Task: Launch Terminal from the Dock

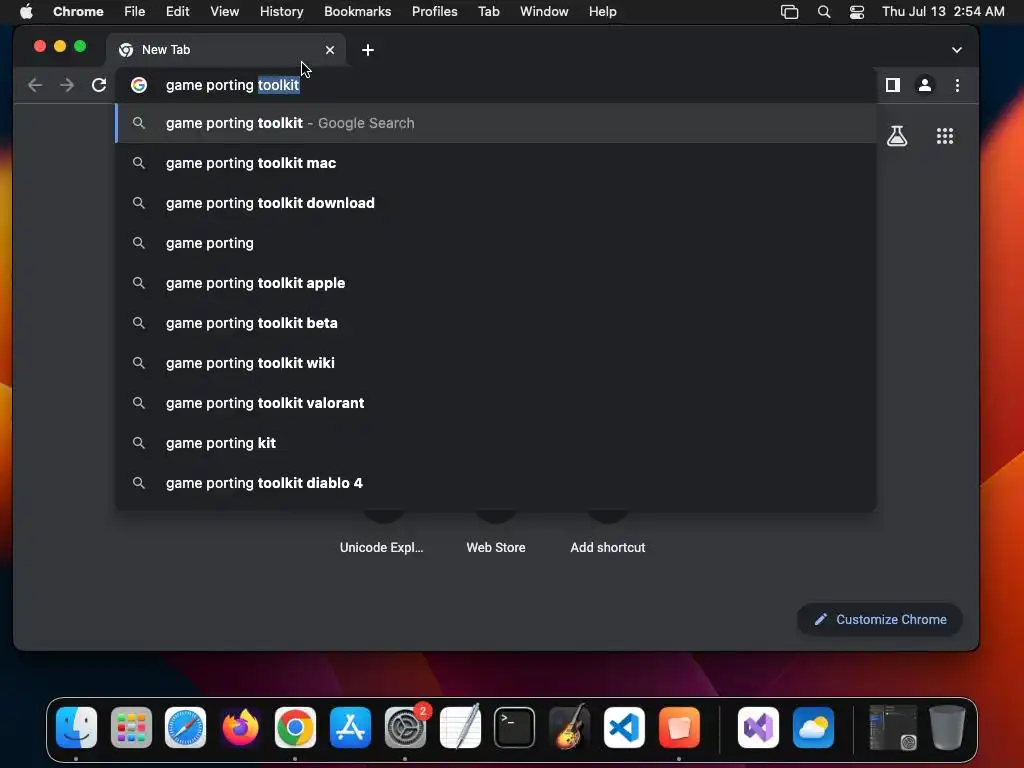Action: pyautogui.click(x=515, y=728)
